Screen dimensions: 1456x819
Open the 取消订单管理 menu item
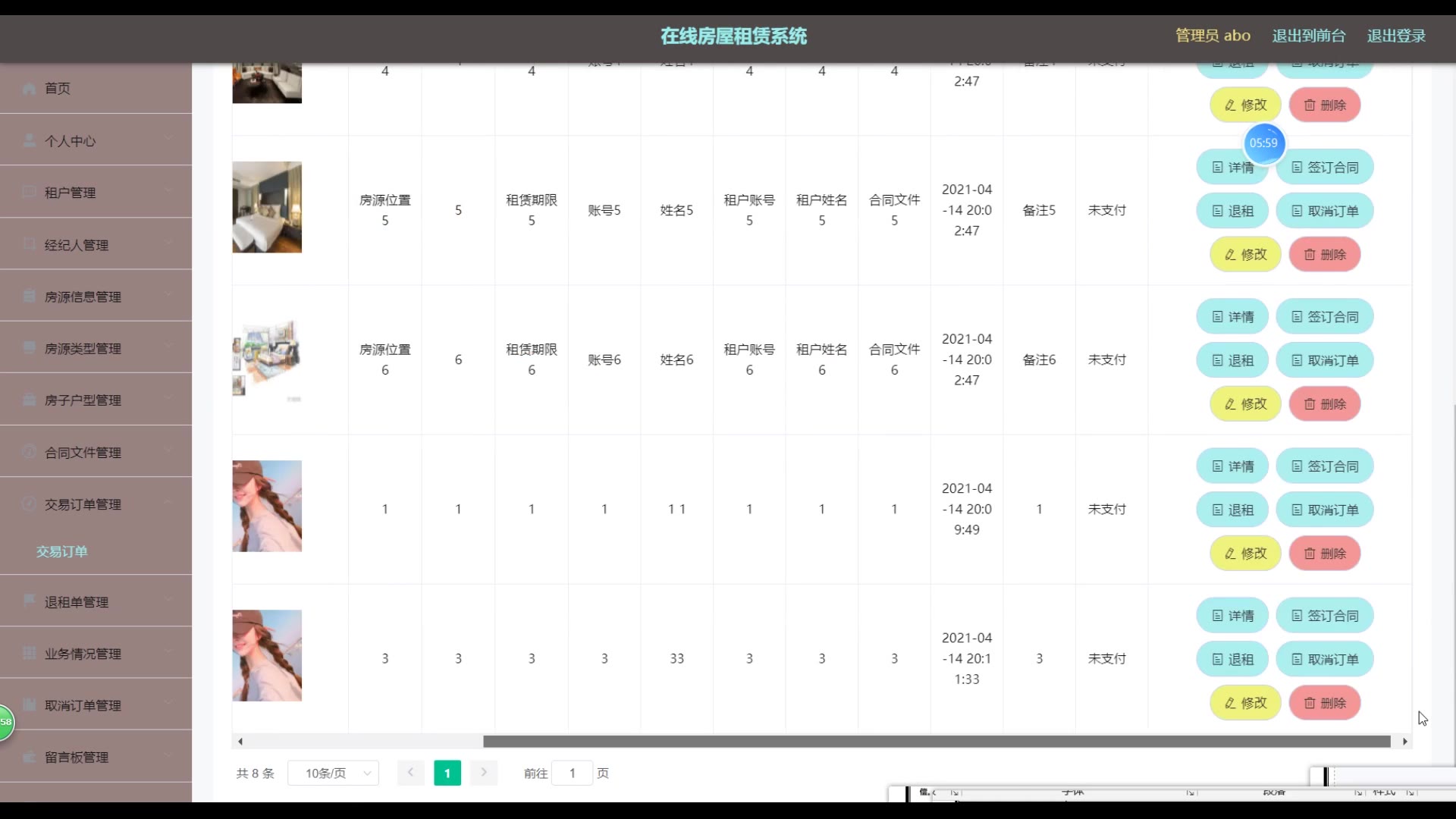pyautogui.click(x=83, y=705)
